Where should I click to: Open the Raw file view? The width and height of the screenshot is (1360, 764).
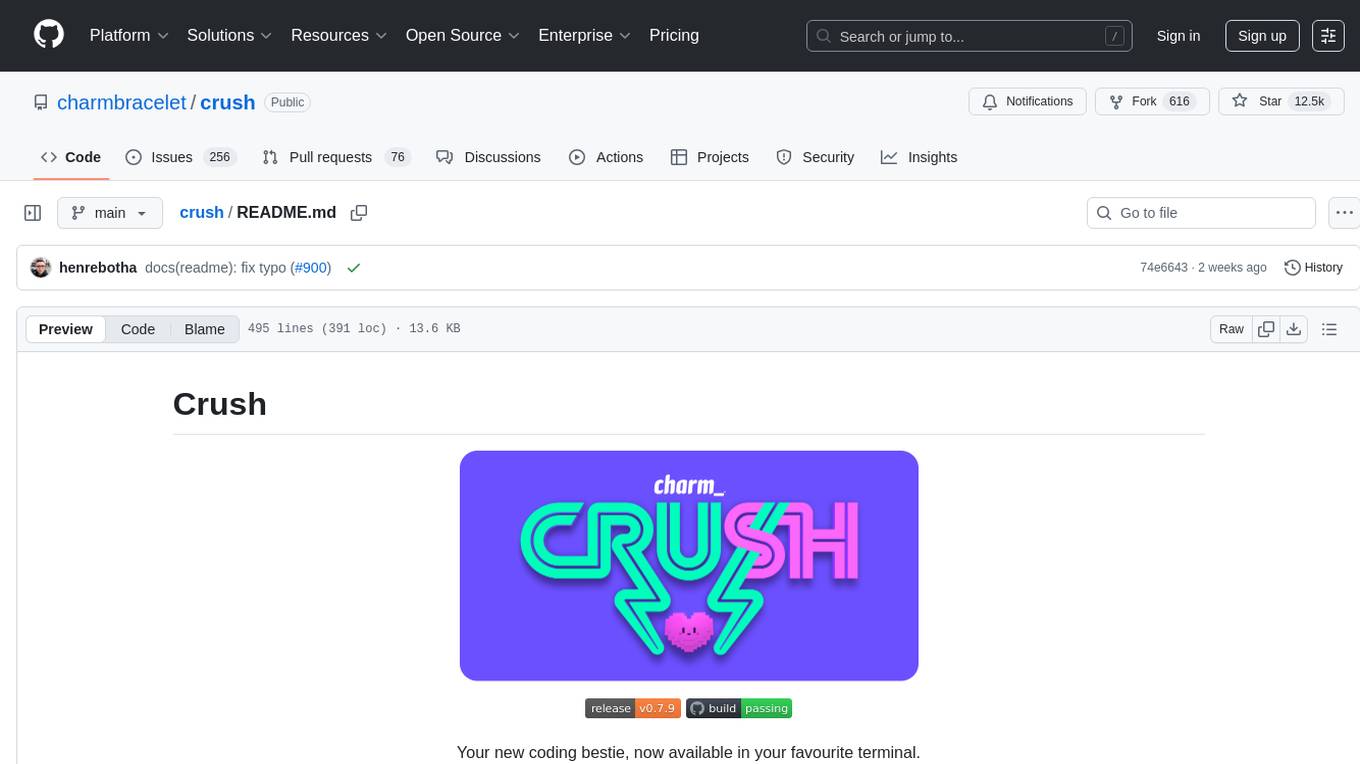coord(1231,329)
